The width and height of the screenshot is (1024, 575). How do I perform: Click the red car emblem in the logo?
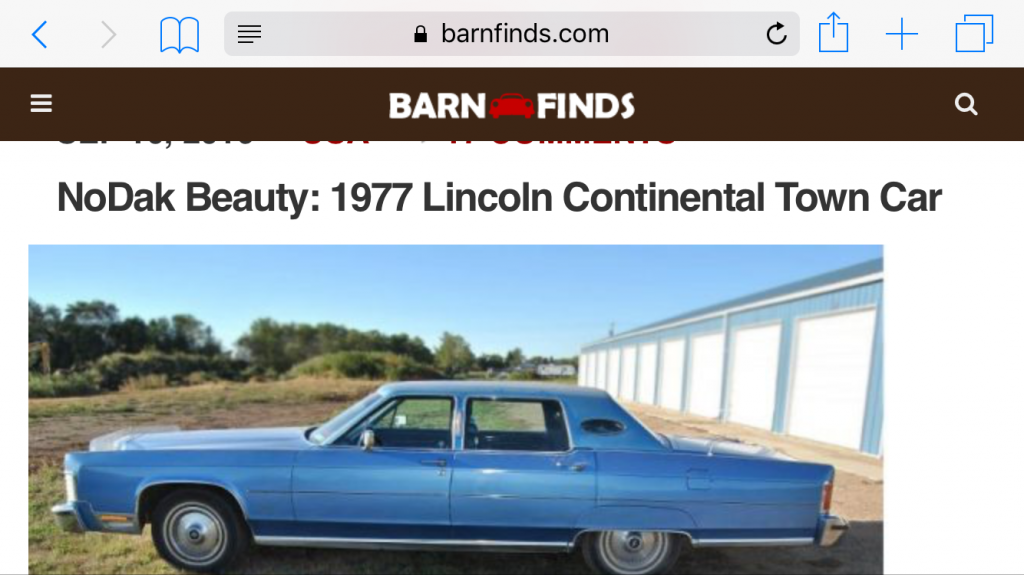[x=511, y=106]
